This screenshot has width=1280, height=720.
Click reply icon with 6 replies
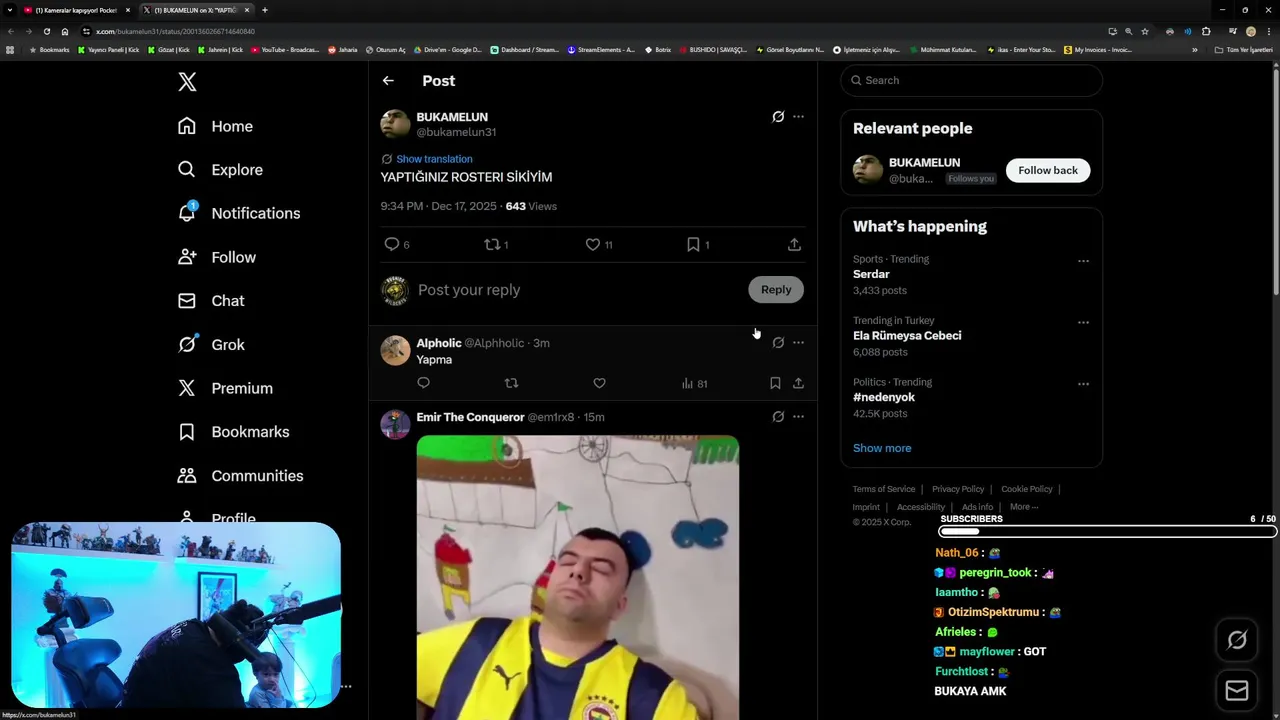397,244
